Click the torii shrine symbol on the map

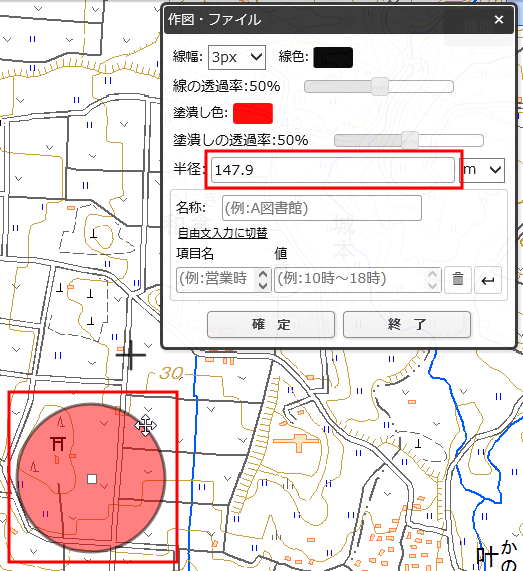[58, 444]
